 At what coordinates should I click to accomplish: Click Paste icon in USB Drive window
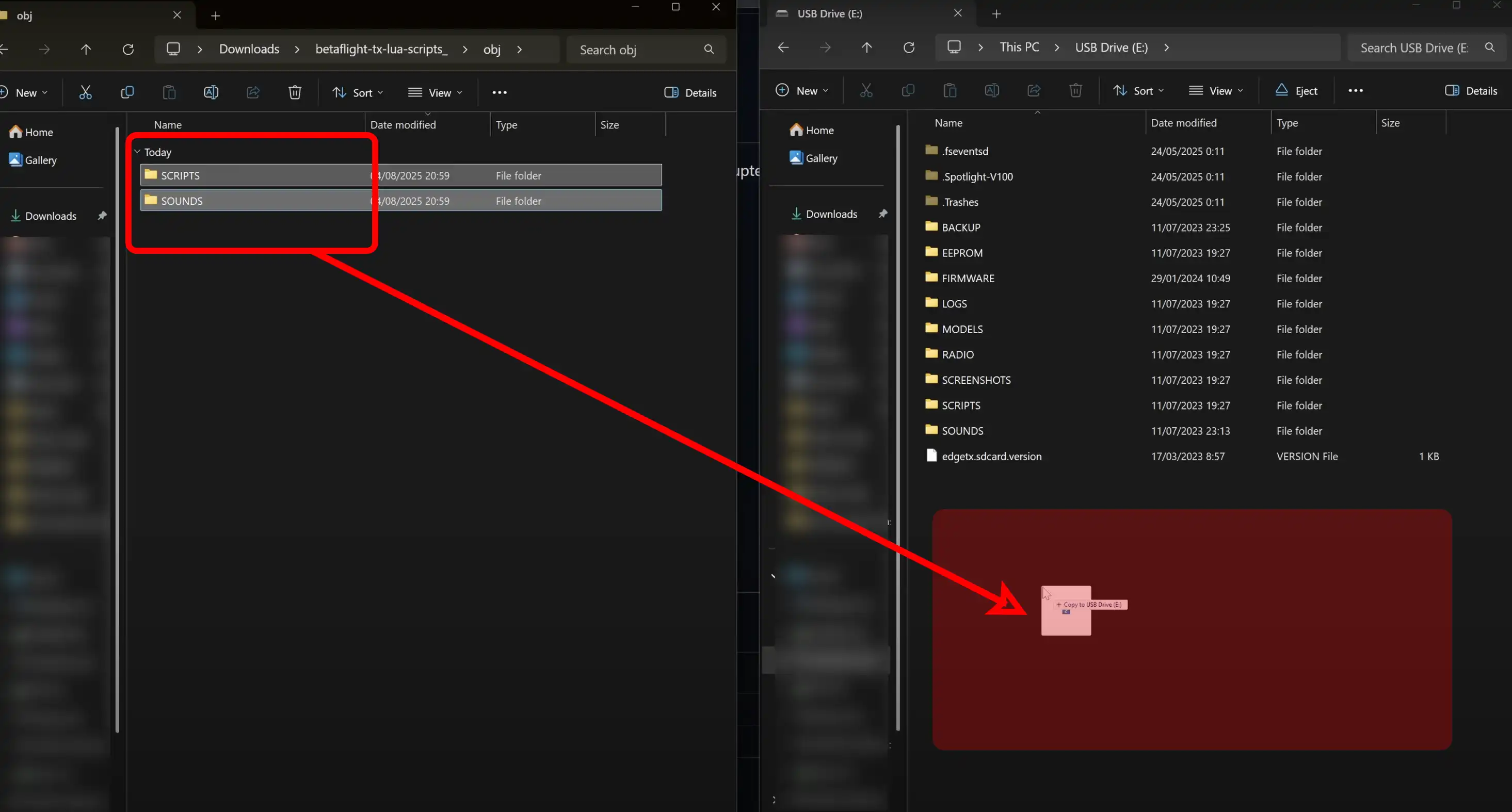point(950,90)
